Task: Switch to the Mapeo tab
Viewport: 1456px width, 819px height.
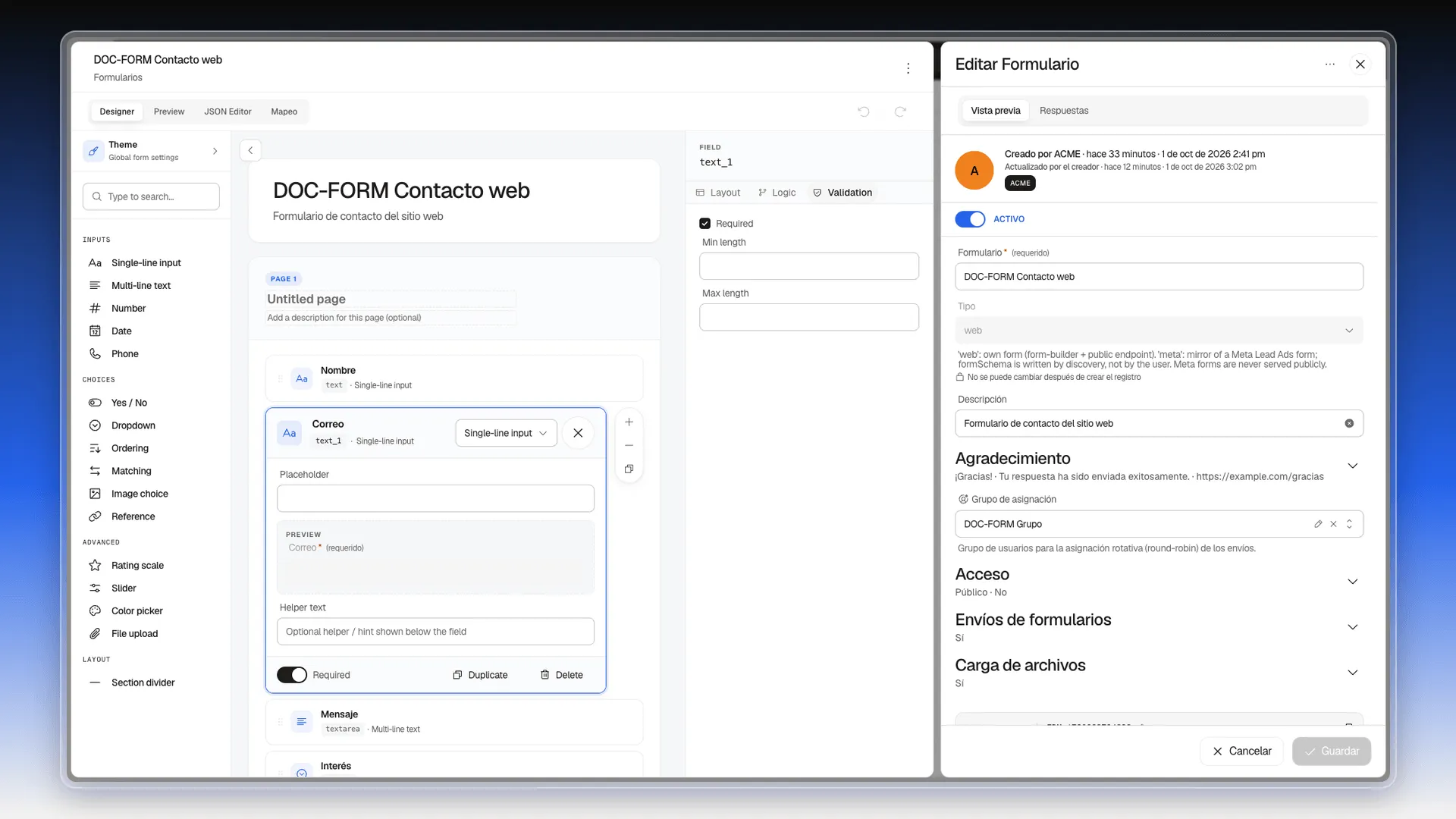Action: click(x=284, y=111)
